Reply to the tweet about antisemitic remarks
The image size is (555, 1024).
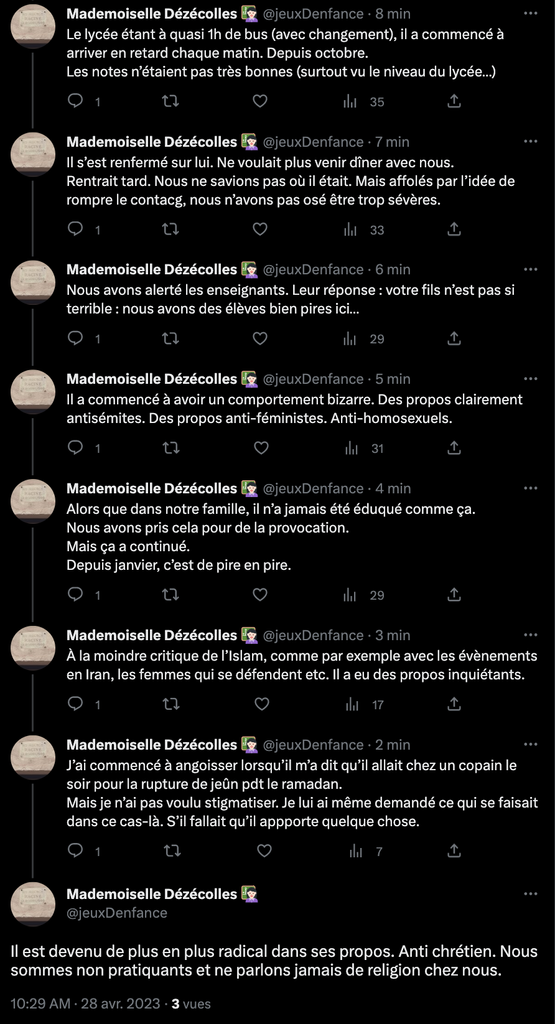click(x=76, y=448)
